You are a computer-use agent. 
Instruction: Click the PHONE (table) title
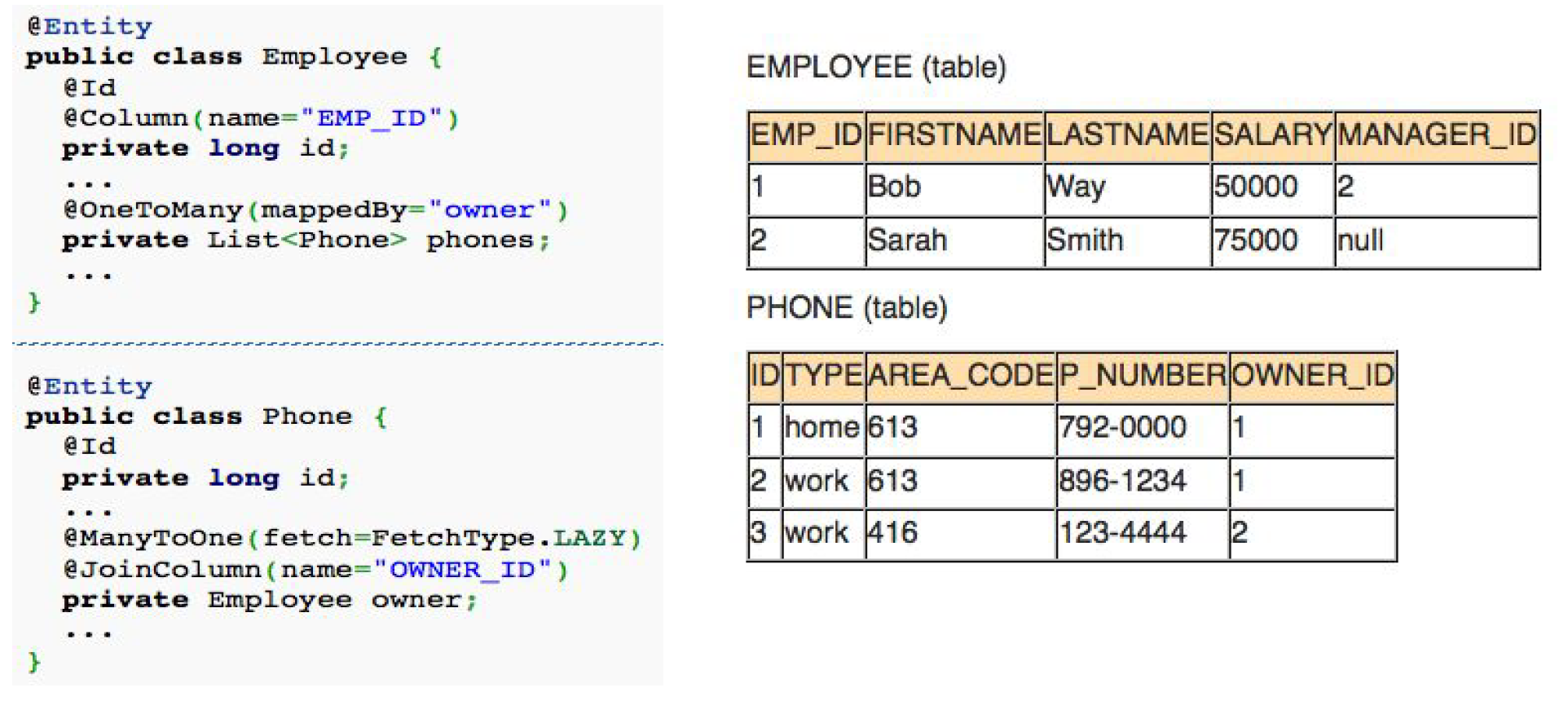[847, 308]
